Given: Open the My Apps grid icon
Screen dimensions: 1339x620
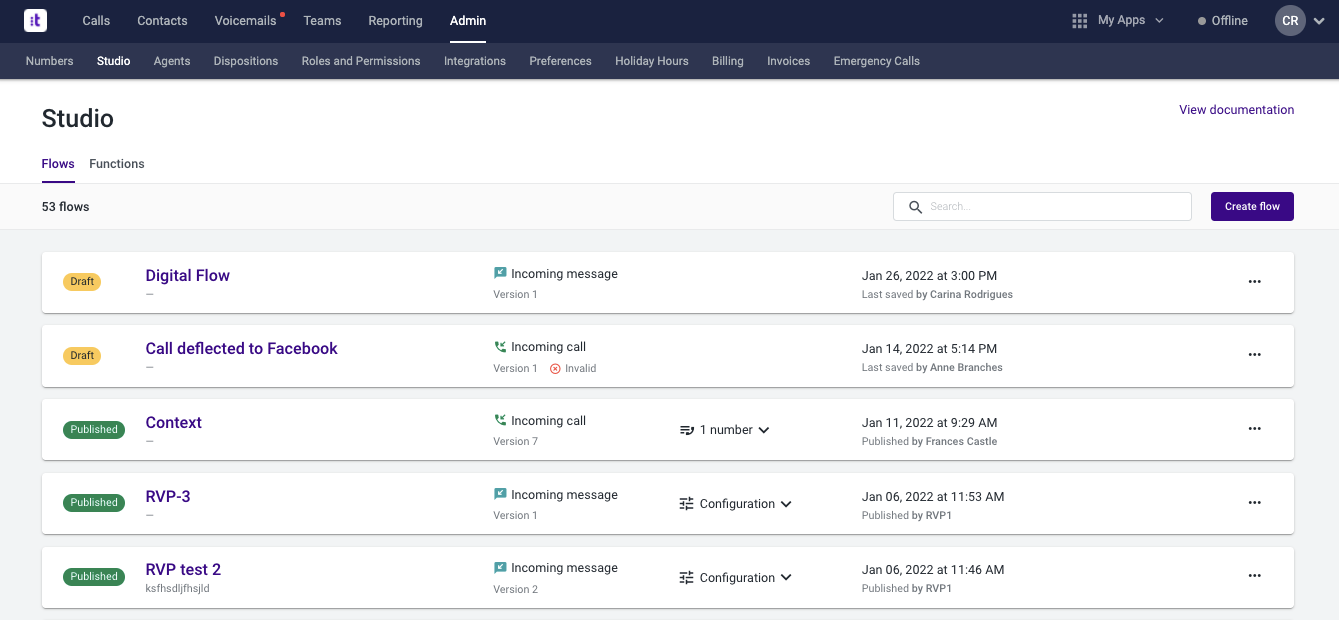Looking at the screenshot, I should (x=1079, y=20).
